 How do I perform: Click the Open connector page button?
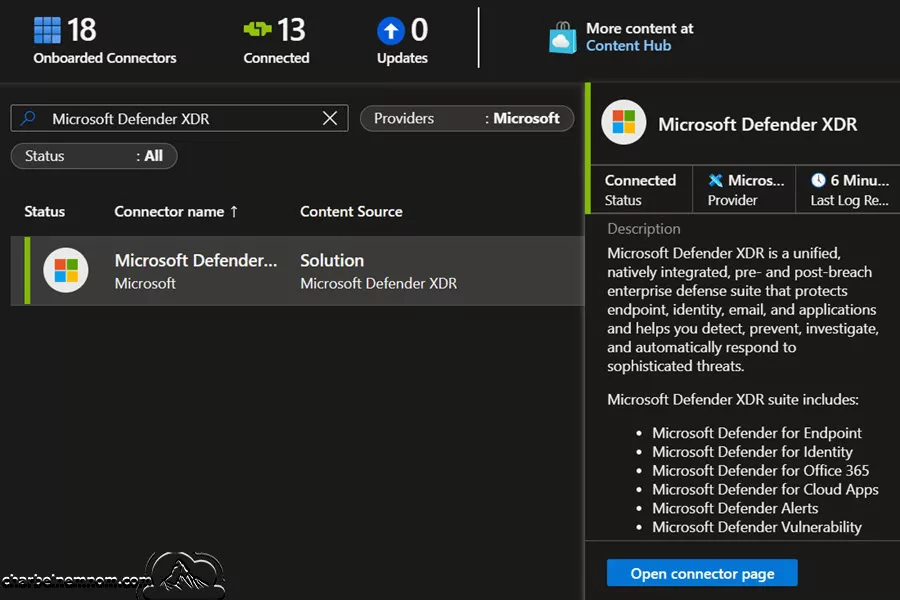point(702,573)
